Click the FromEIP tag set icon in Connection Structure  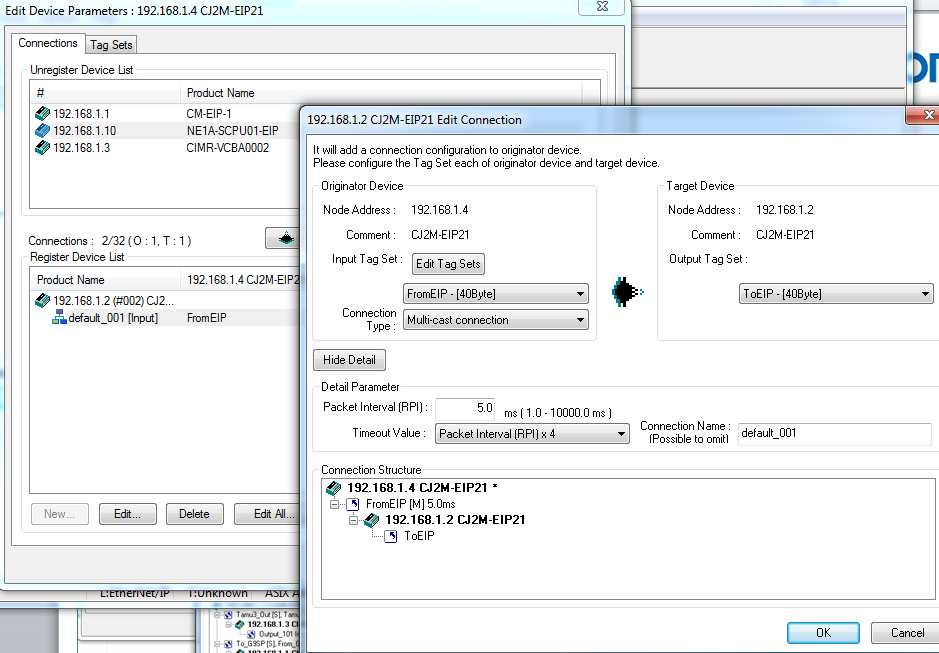tap(353, 504)
